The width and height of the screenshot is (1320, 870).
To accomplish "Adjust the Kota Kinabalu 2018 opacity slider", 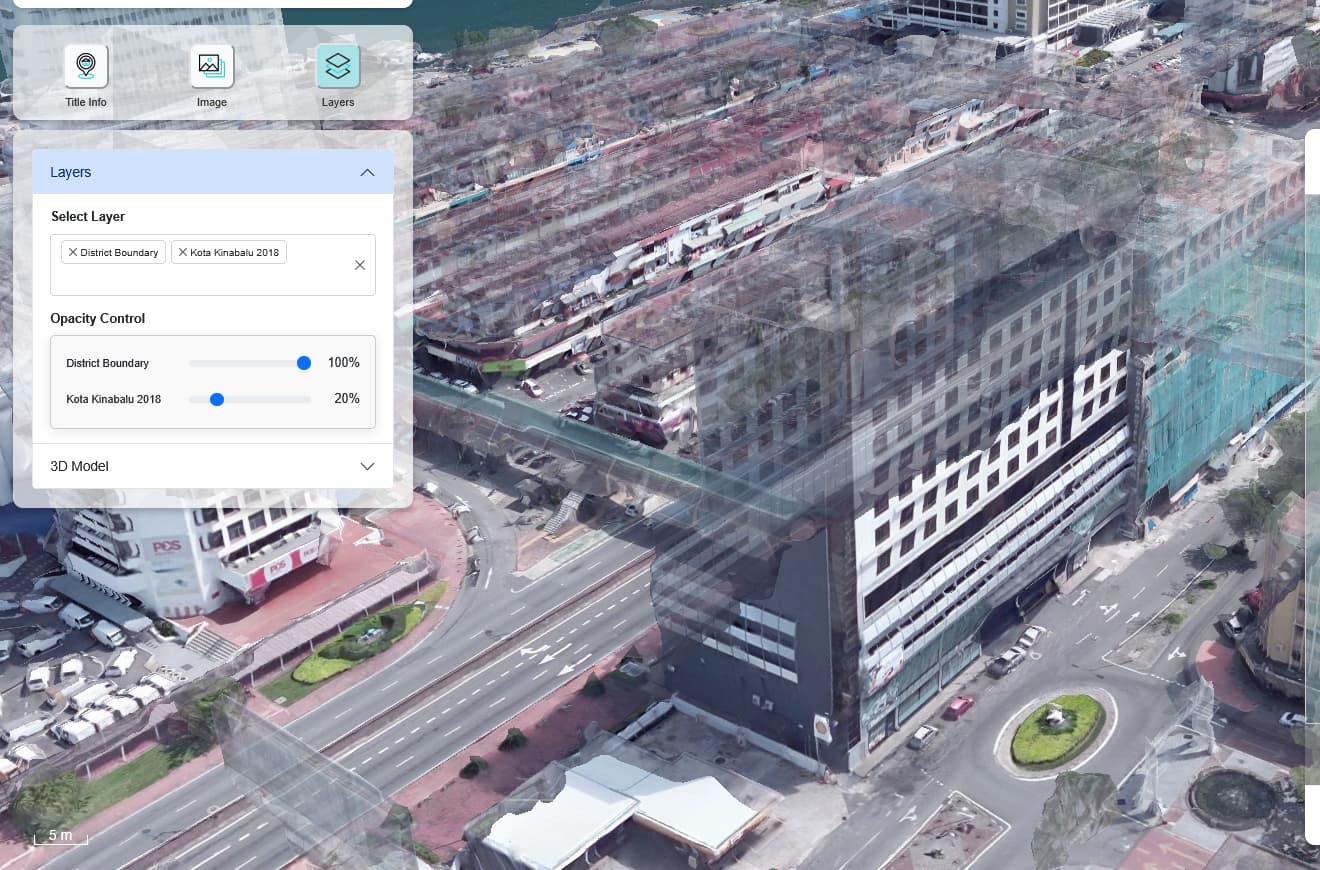I will (x=216, y=399).
